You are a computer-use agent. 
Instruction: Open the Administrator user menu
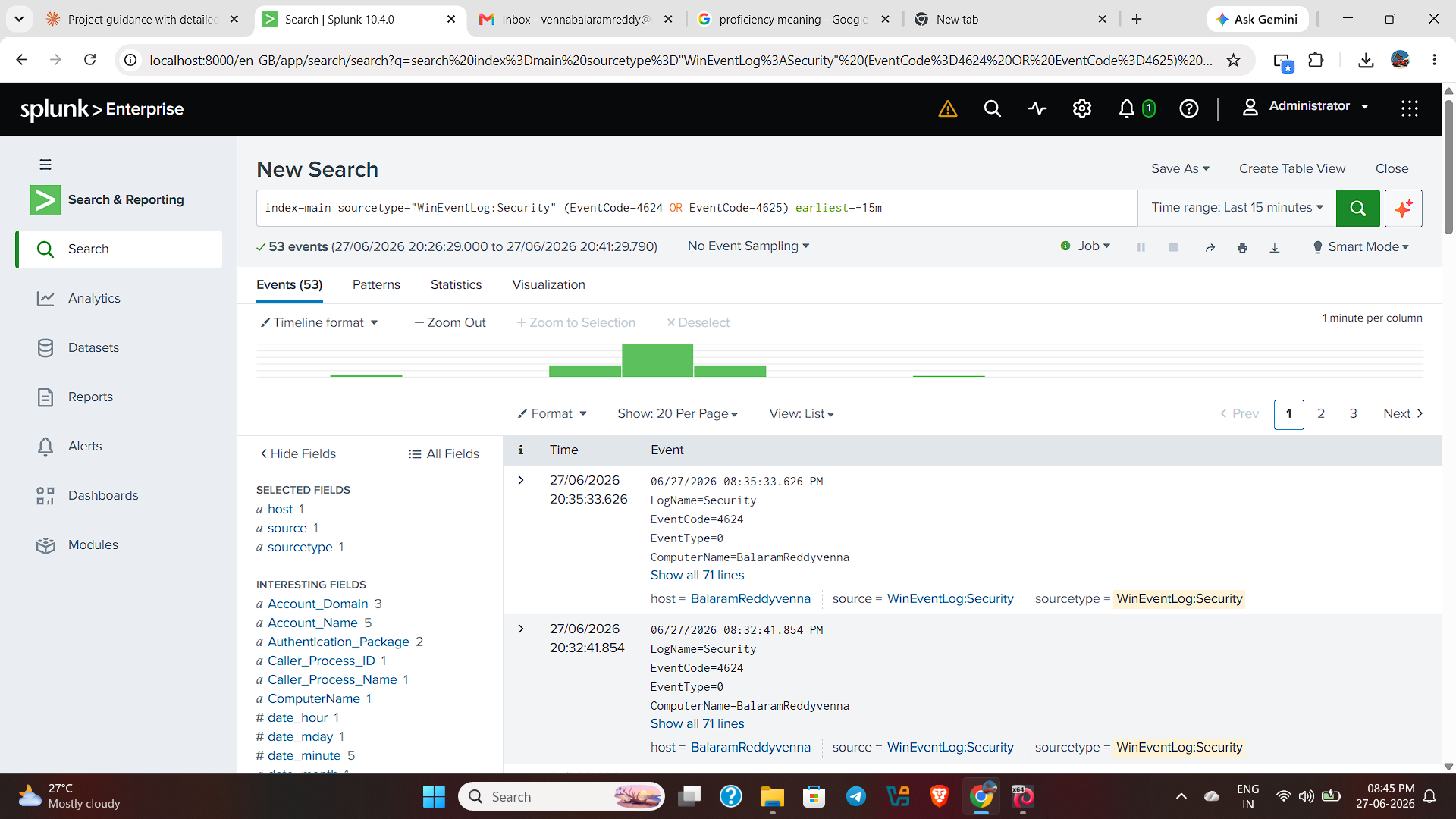(1306, 107)
